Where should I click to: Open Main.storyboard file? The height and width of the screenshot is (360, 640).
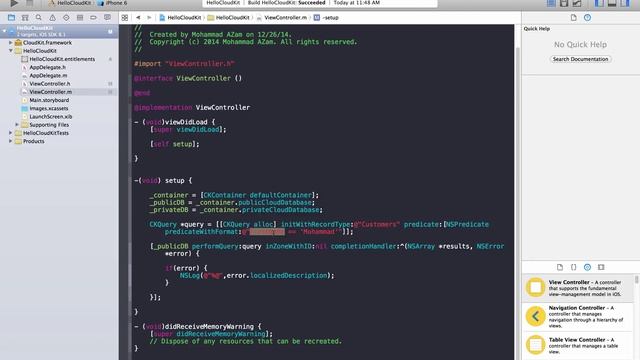[49, 100]
